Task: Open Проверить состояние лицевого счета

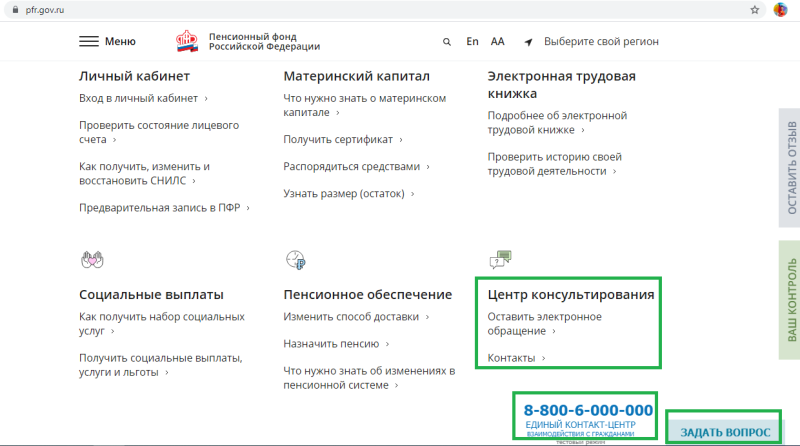Action: click(x=159, y=132)
